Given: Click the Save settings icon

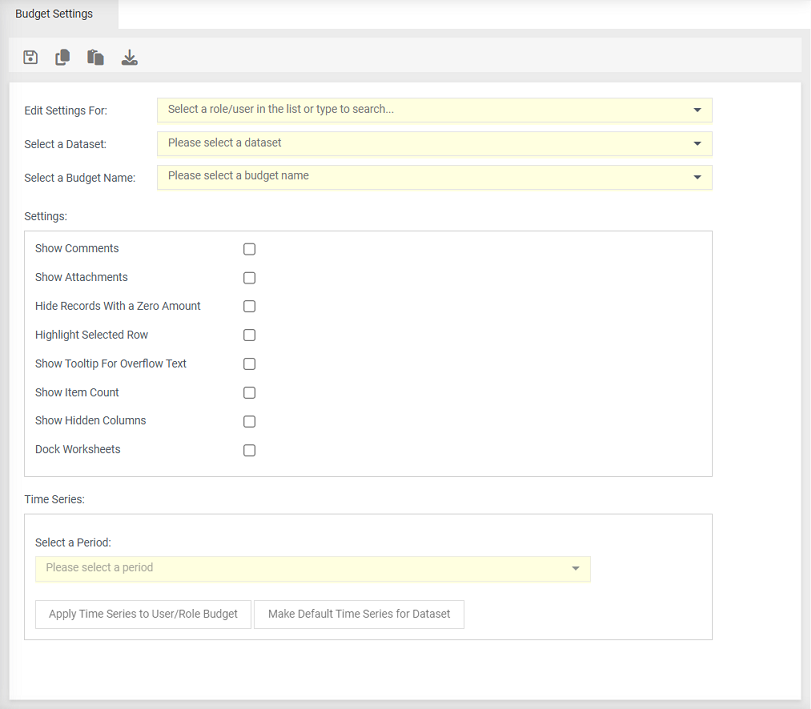Looking at the screenshot, I should [30, 57].
